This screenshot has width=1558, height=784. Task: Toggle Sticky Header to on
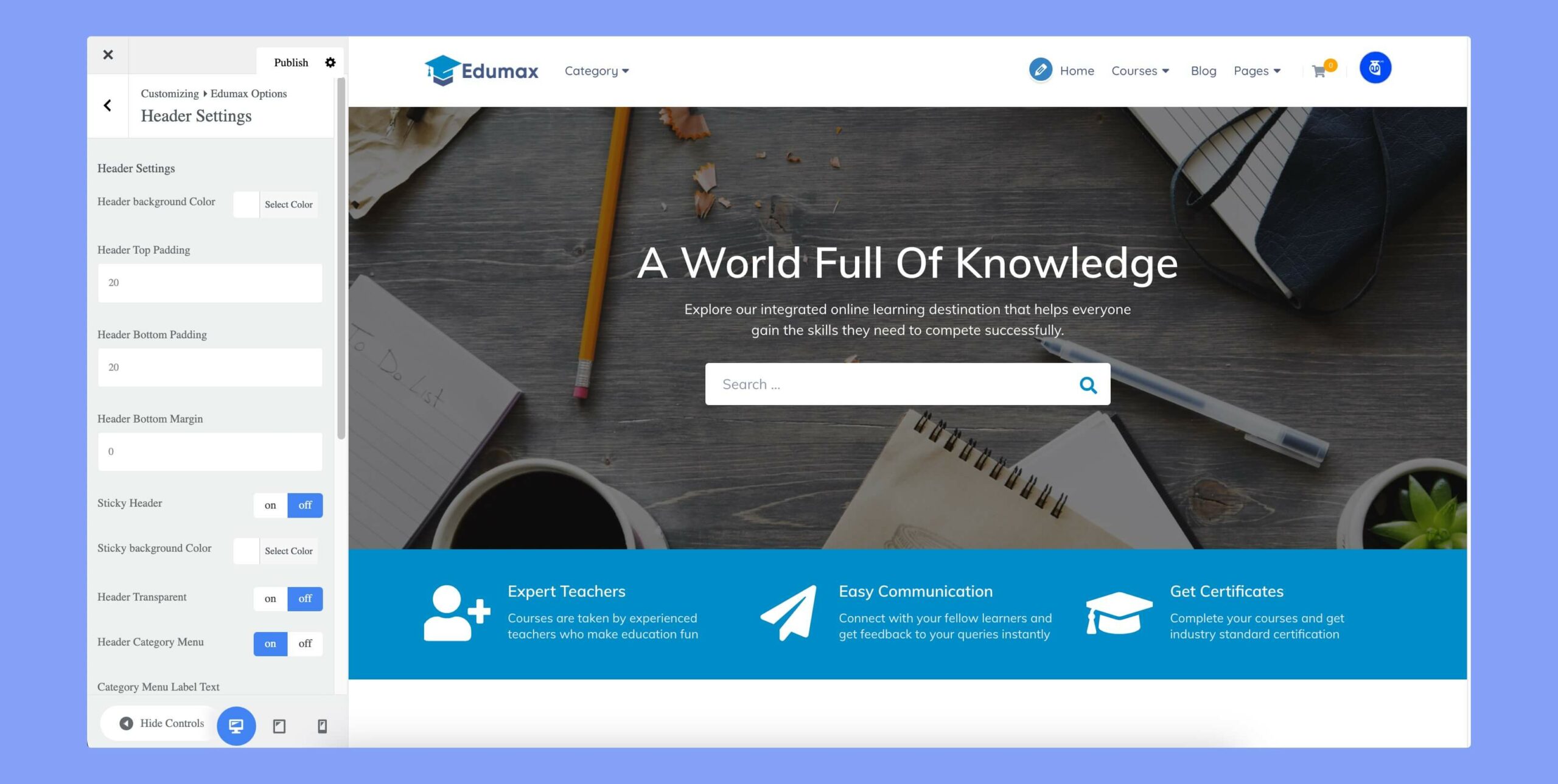tap(270, 505)
